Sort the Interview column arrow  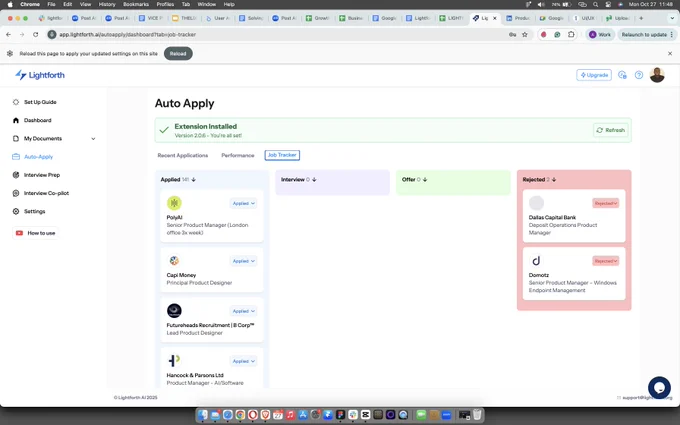314,180
